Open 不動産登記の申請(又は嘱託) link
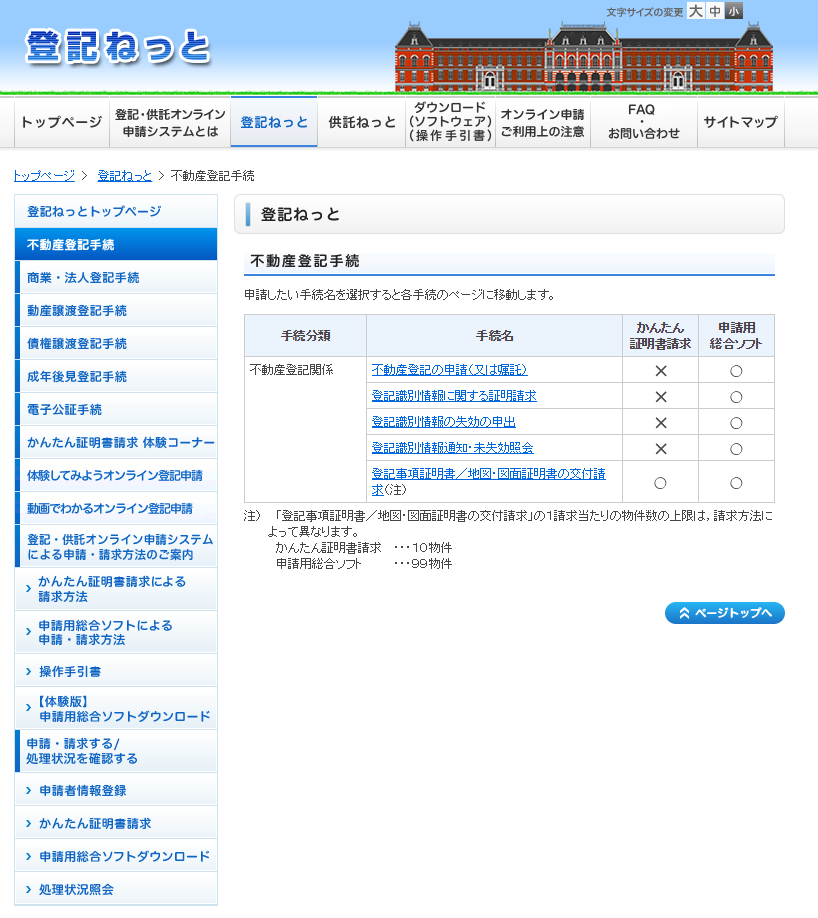 coord(449,370)
